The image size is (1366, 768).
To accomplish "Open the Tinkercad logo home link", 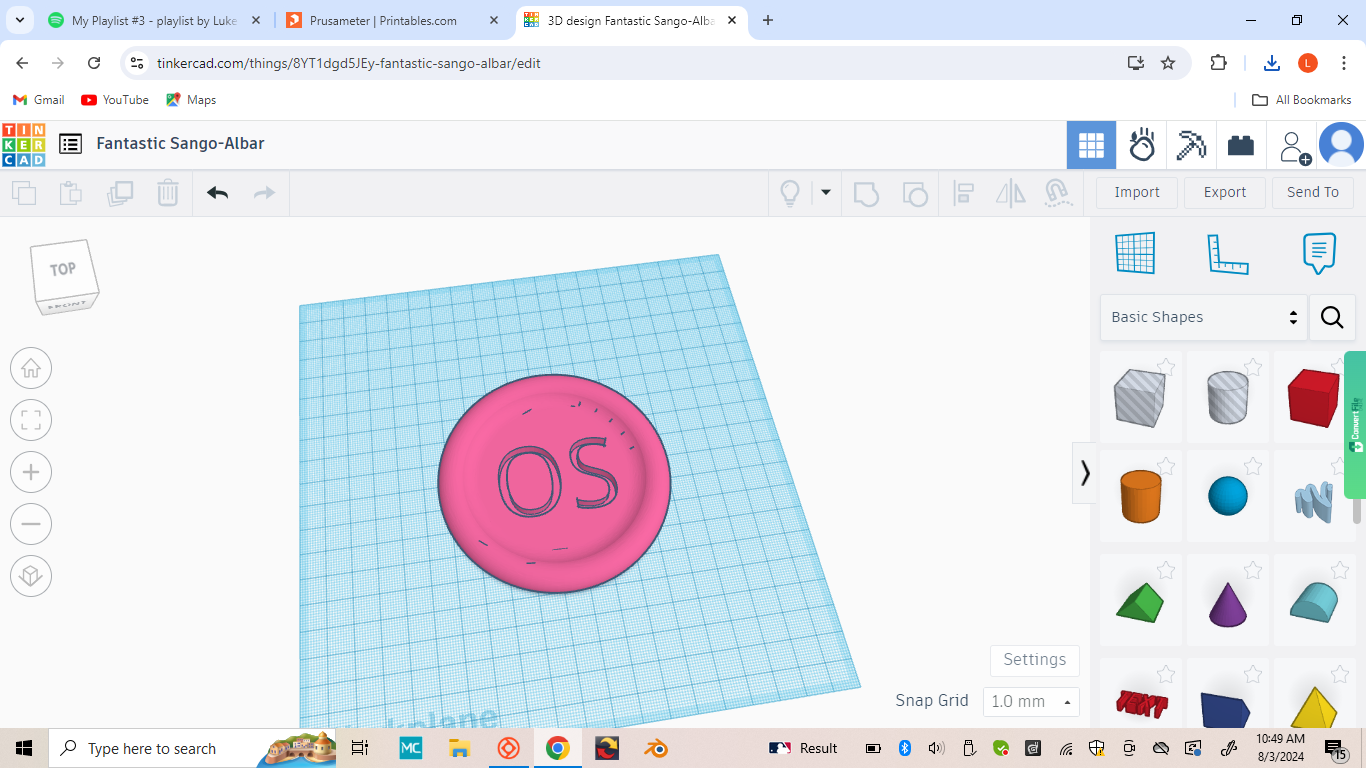I will tap(23, 145).
